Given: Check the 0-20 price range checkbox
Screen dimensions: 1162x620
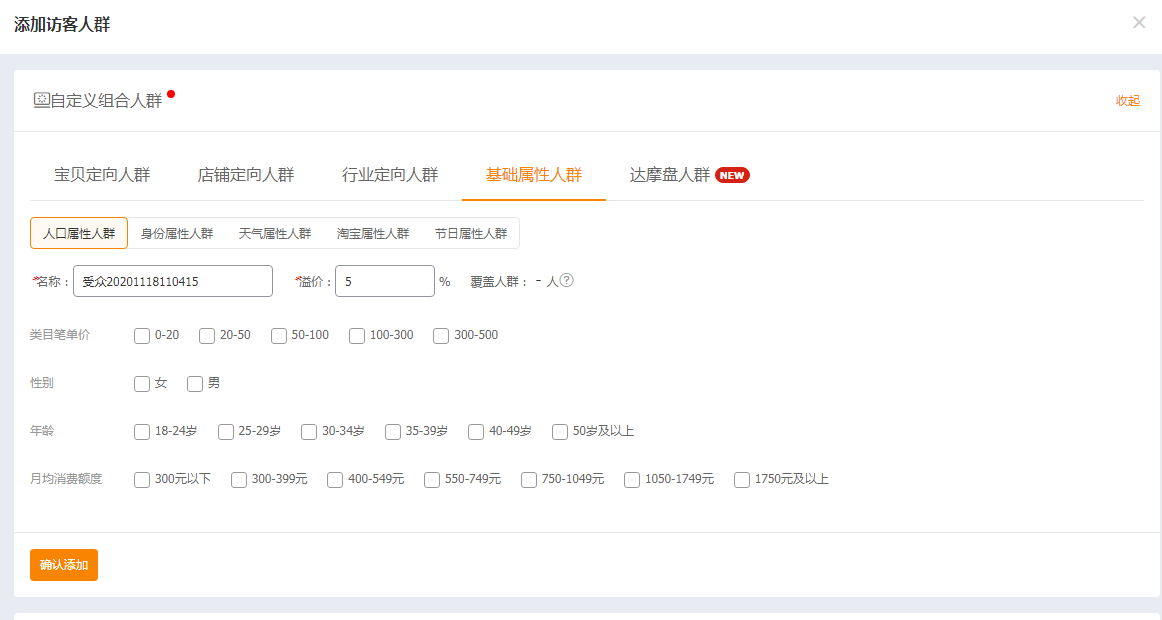Looking at the screenshot, I should [x=142, y=336].
